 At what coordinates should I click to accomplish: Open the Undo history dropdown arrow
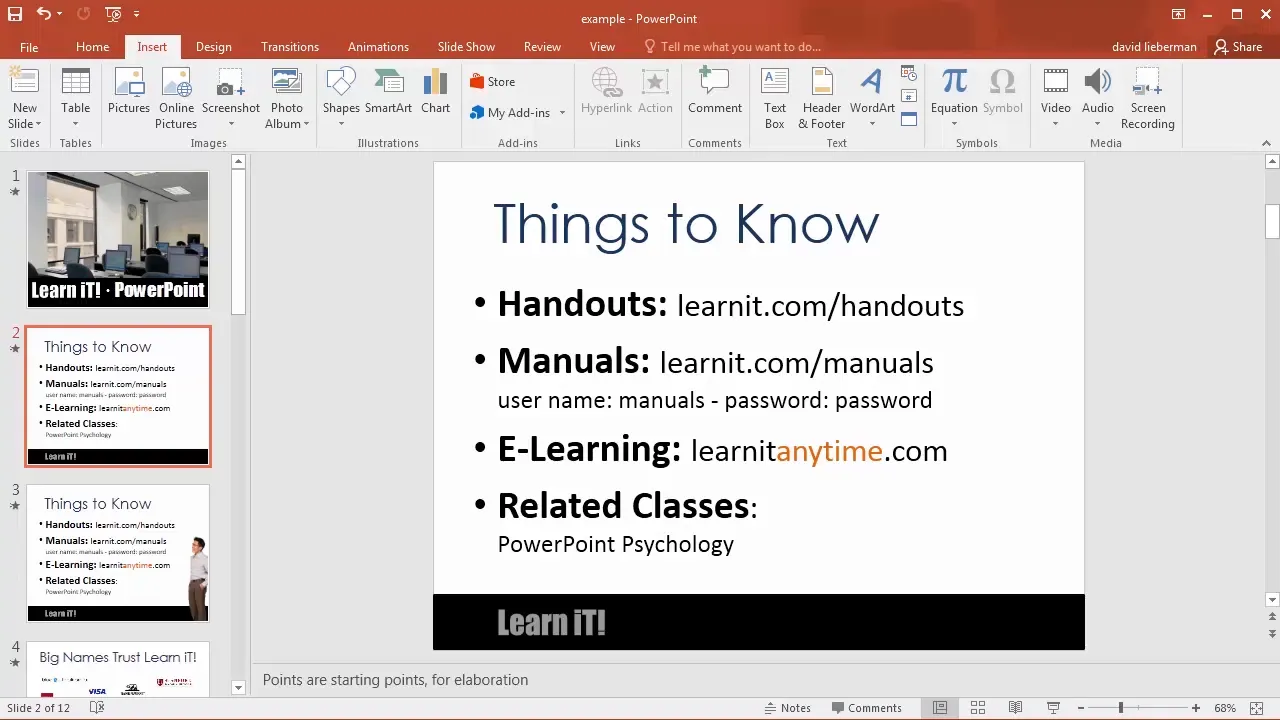coord(60,14)
